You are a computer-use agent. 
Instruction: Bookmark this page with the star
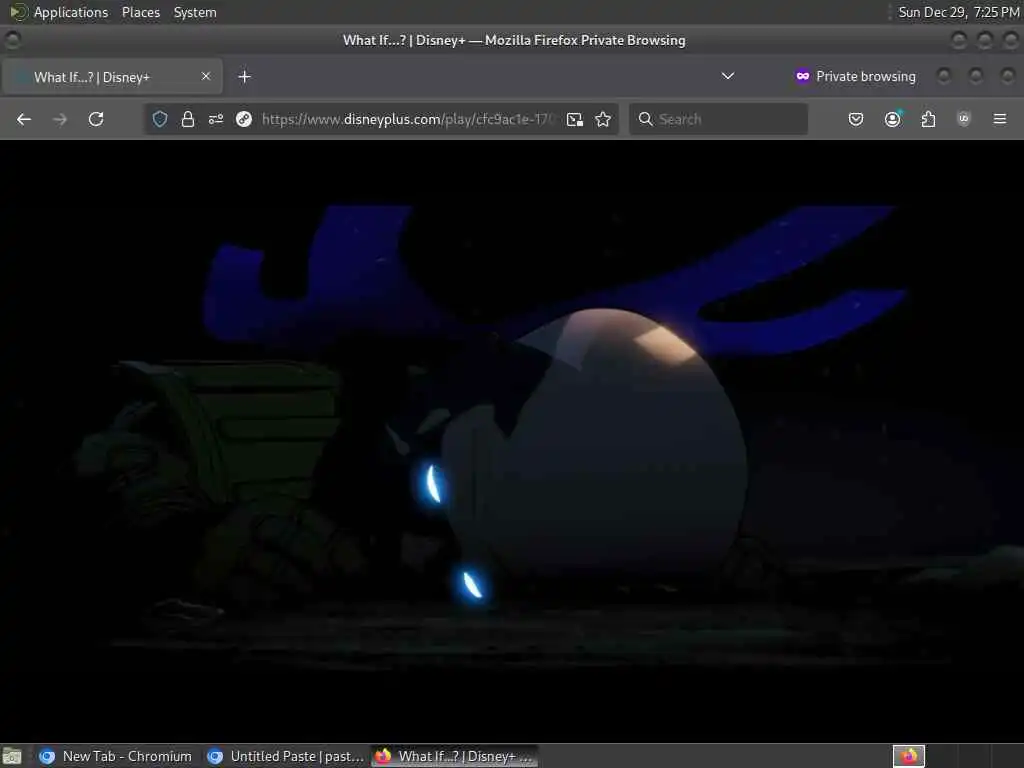click(603, 119)
